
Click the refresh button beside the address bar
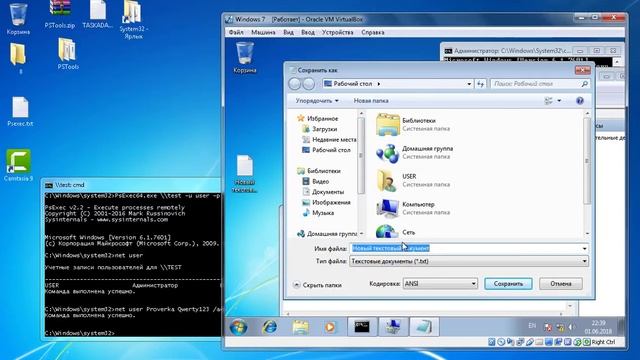pyautogui.click(x=481, y=84)
